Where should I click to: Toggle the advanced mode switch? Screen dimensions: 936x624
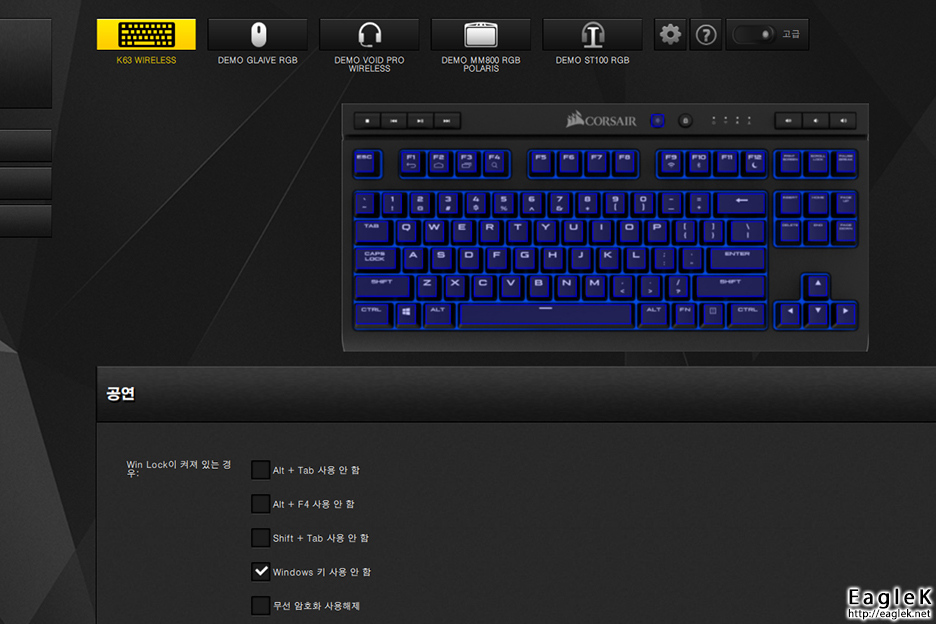click(x=755, y=35)
